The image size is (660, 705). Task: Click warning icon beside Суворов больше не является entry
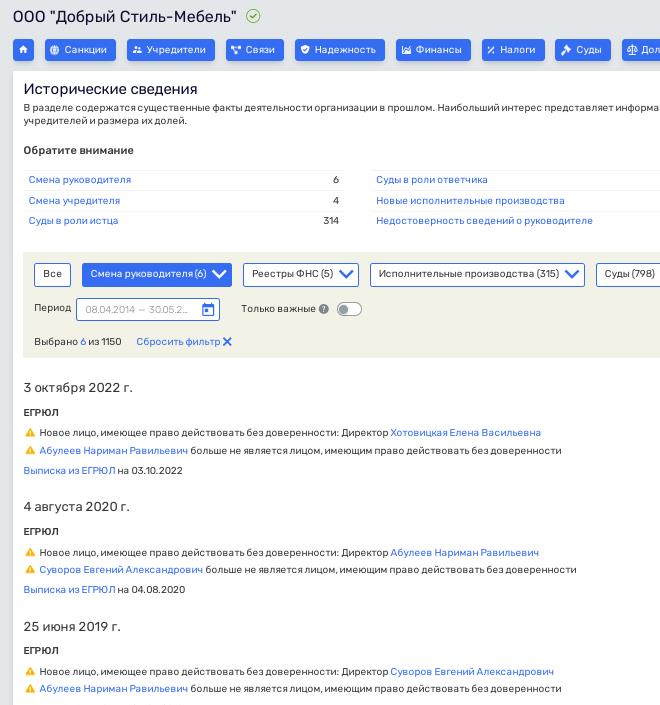click(30, 570)
